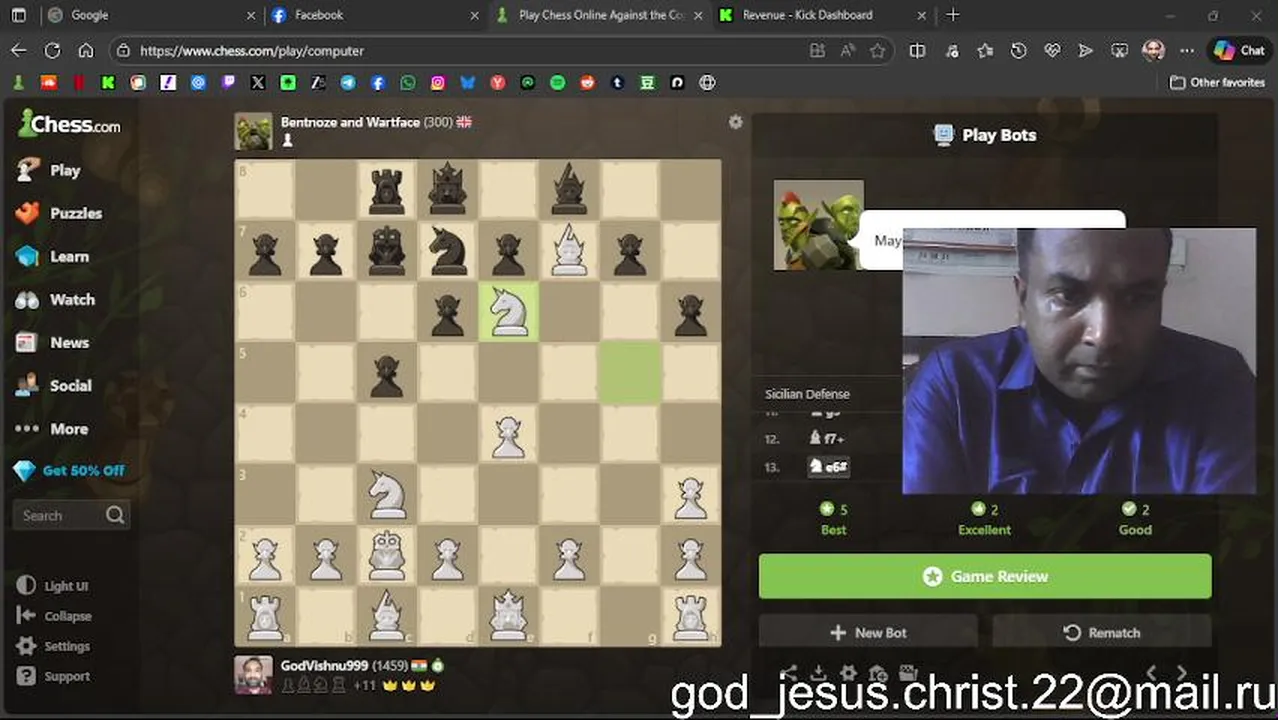Click the share game icon
The height and width of the screenshot is (720, 1278).
[789, 674]
